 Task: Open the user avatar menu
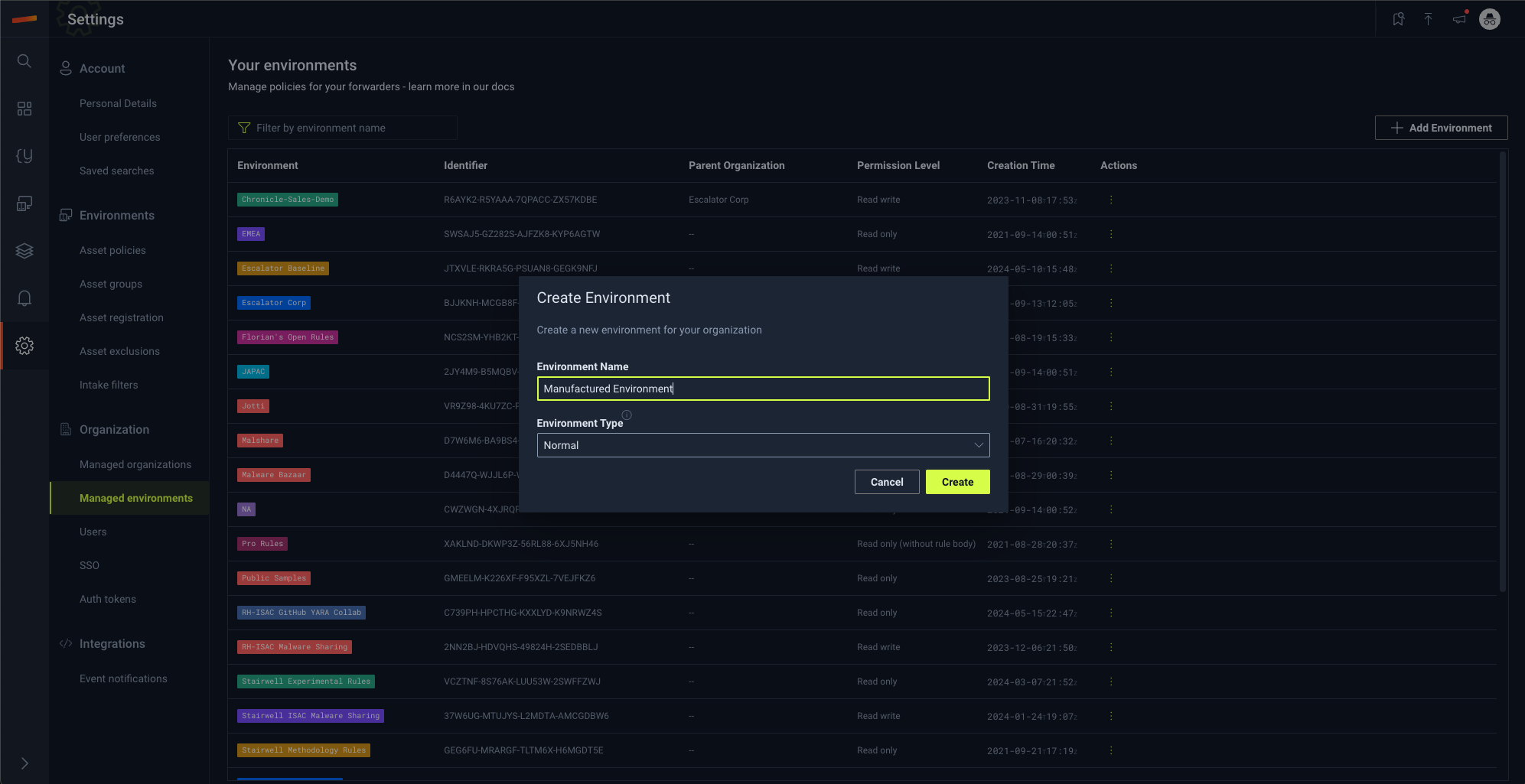click(1490, 19)
